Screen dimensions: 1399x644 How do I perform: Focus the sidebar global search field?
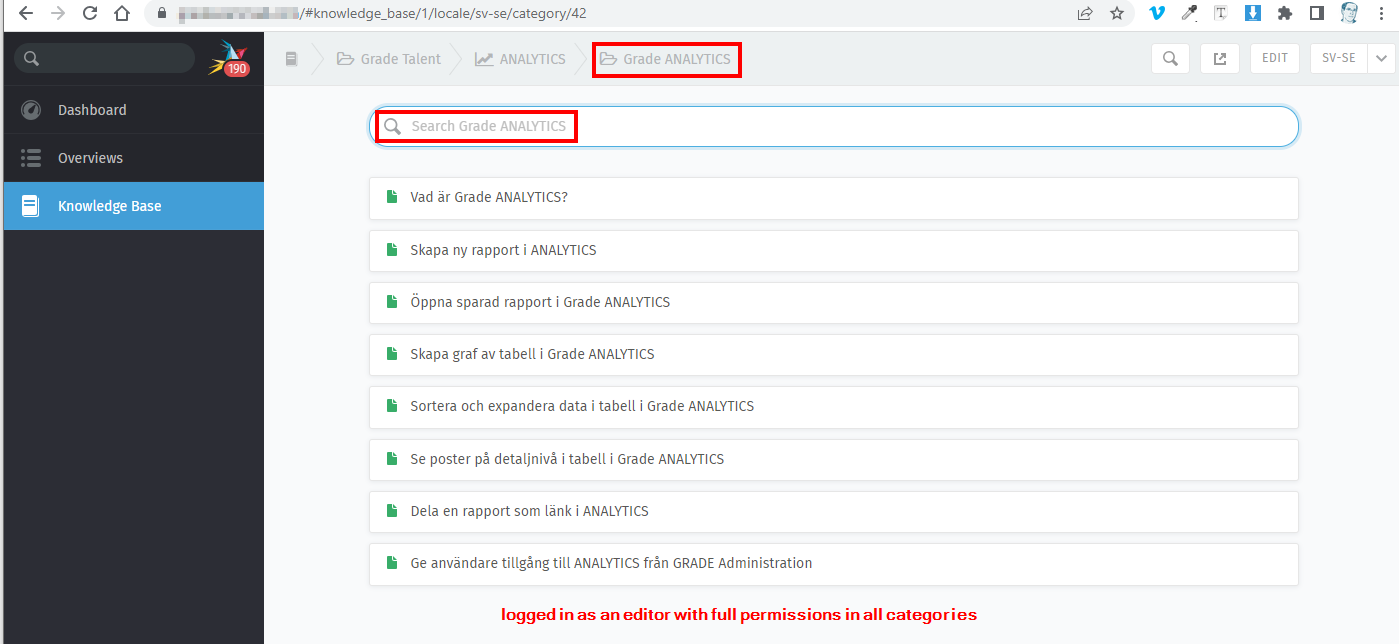click(104, 58)
